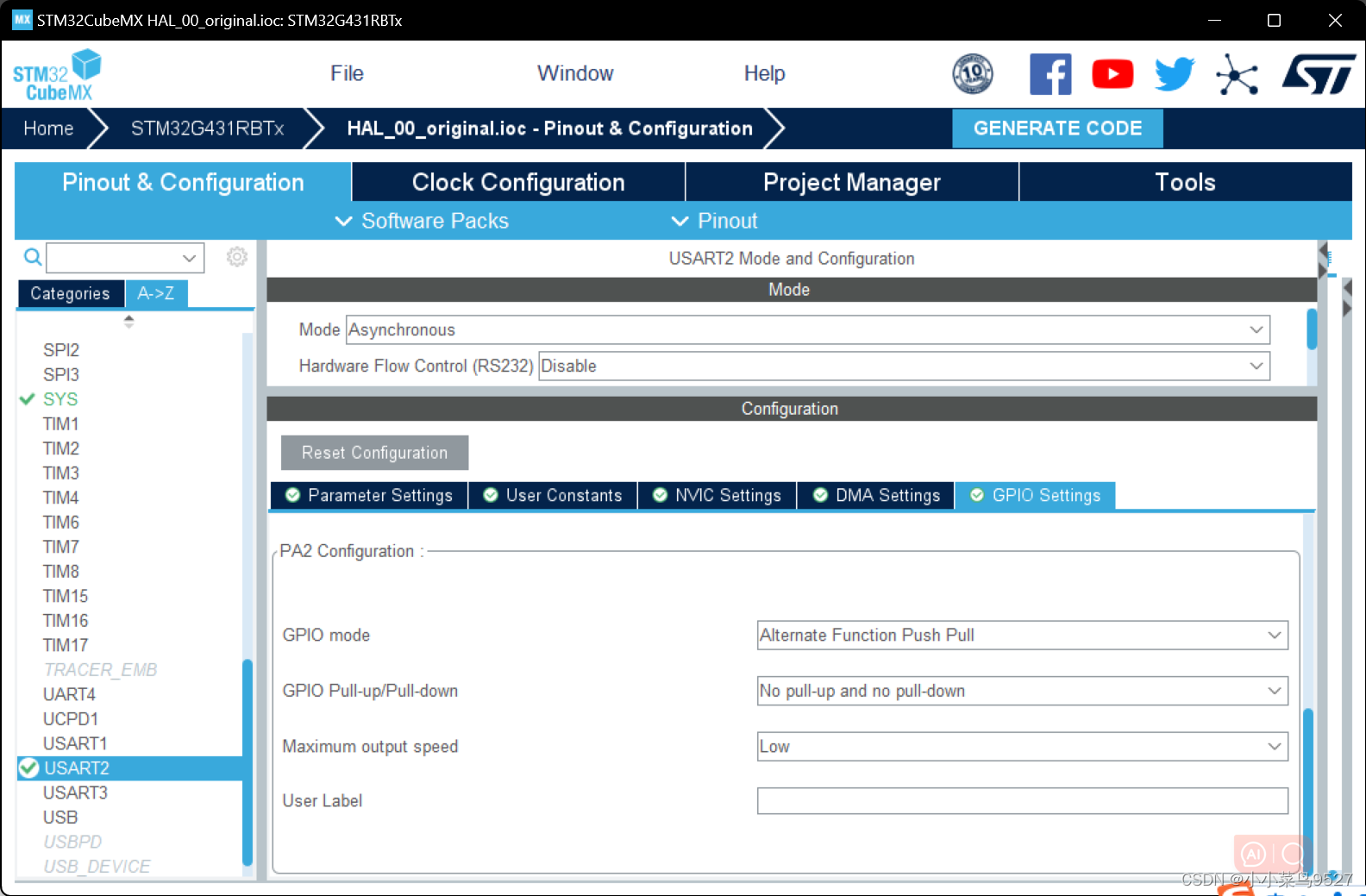Click the search magnifier icon

tap(32, 257)
